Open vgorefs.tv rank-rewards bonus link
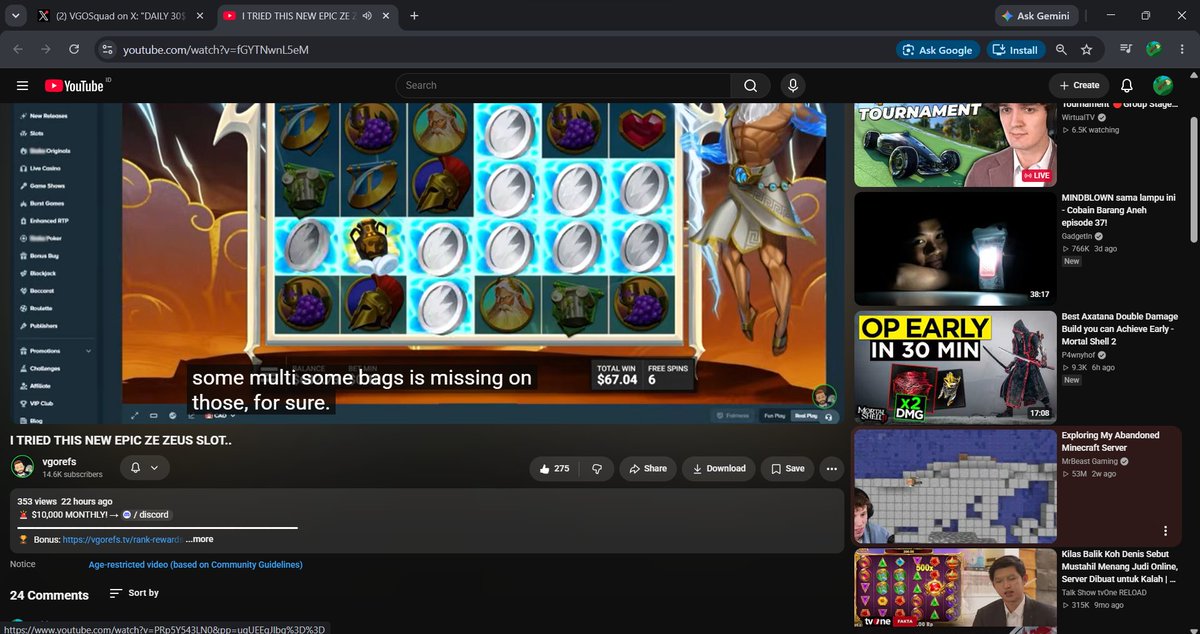The image size is (1200, 634). pyautogui.click(x=123, y=539)
